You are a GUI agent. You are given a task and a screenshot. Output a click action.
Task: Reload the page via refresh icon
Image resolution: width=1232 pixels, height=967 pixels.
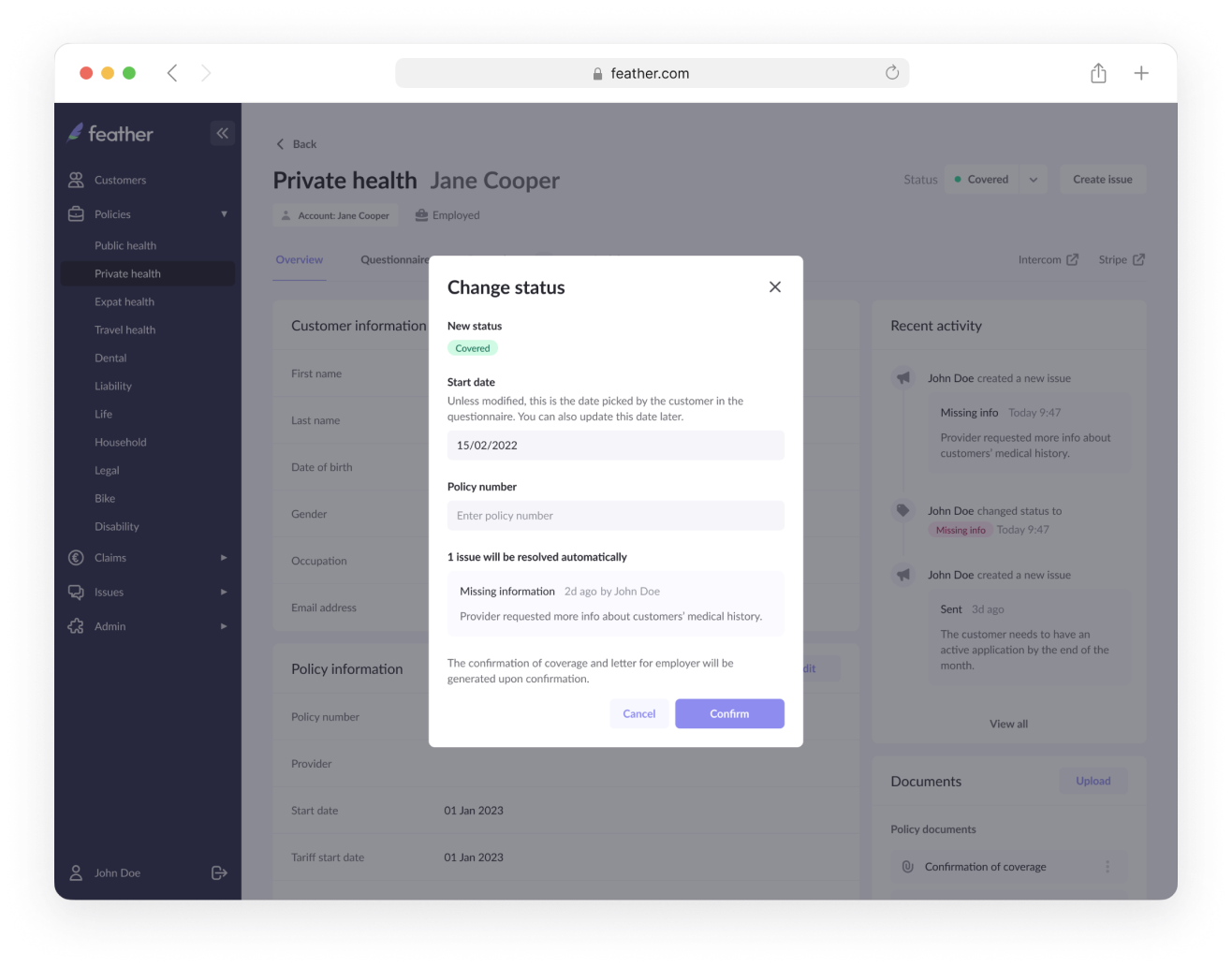(x=892, y=73)
